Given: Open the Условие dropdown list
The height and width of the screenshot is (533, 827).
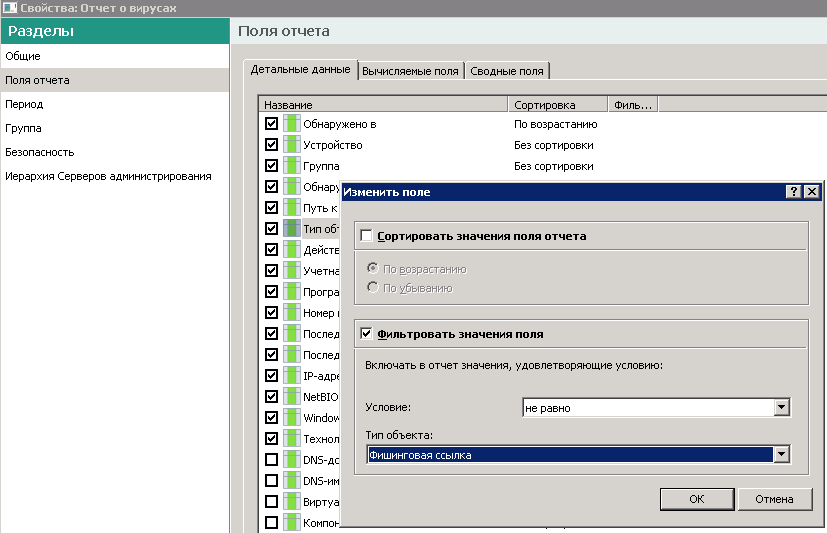Looking at the screenshot, I should 782,408.
